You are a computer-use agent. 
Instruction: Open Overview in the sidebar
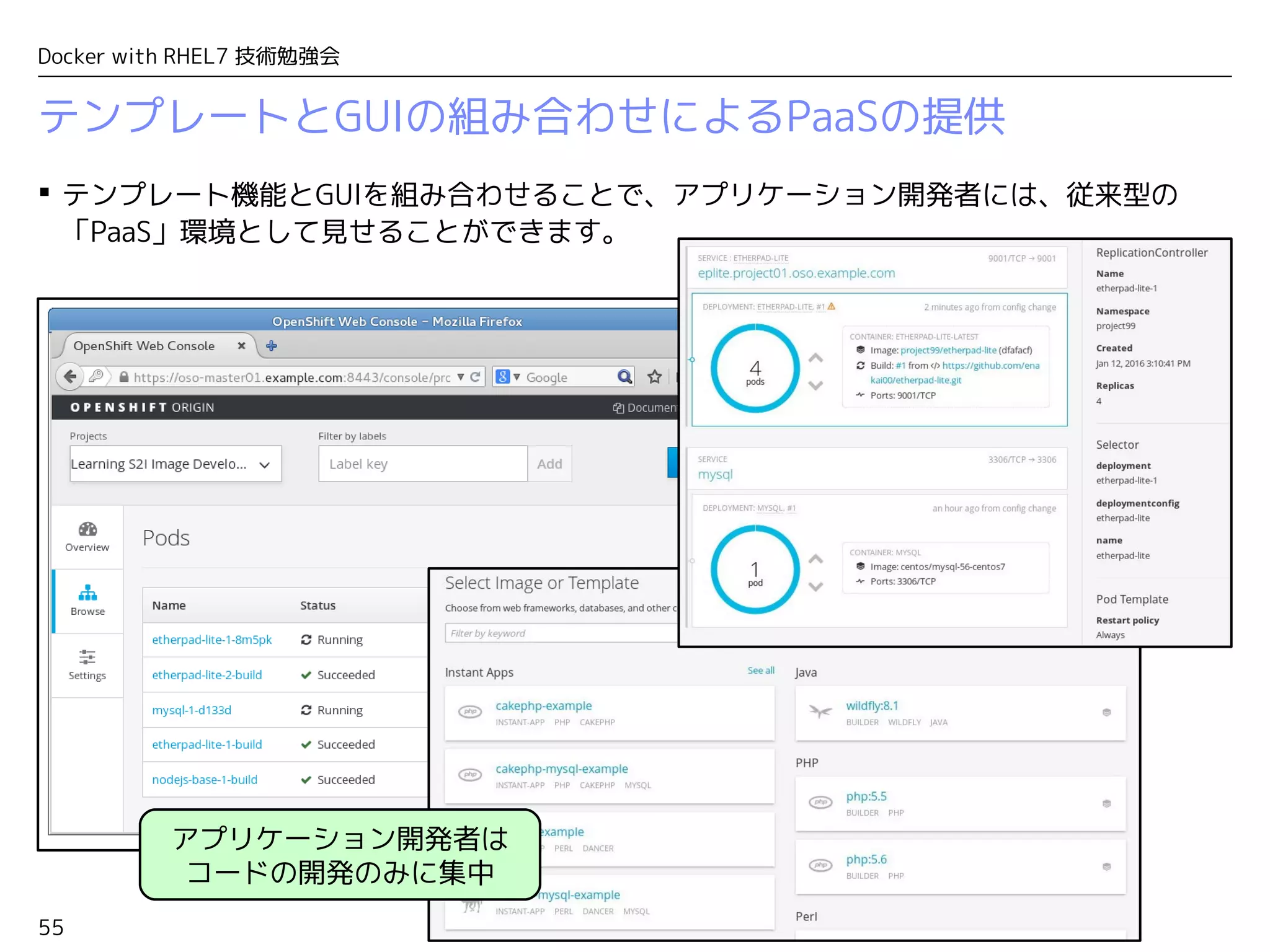point(87,537)
